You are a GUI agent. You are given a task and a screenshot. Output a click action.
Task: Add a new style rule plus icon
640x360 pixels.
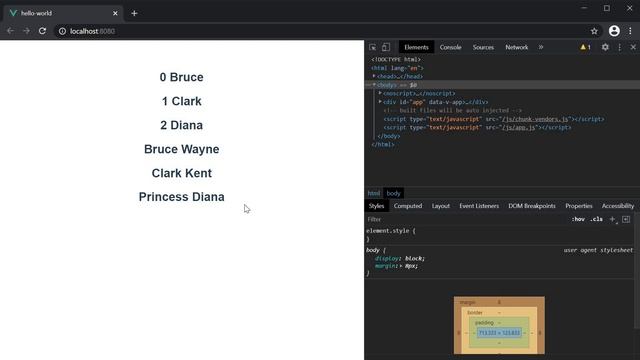(612, 220)
